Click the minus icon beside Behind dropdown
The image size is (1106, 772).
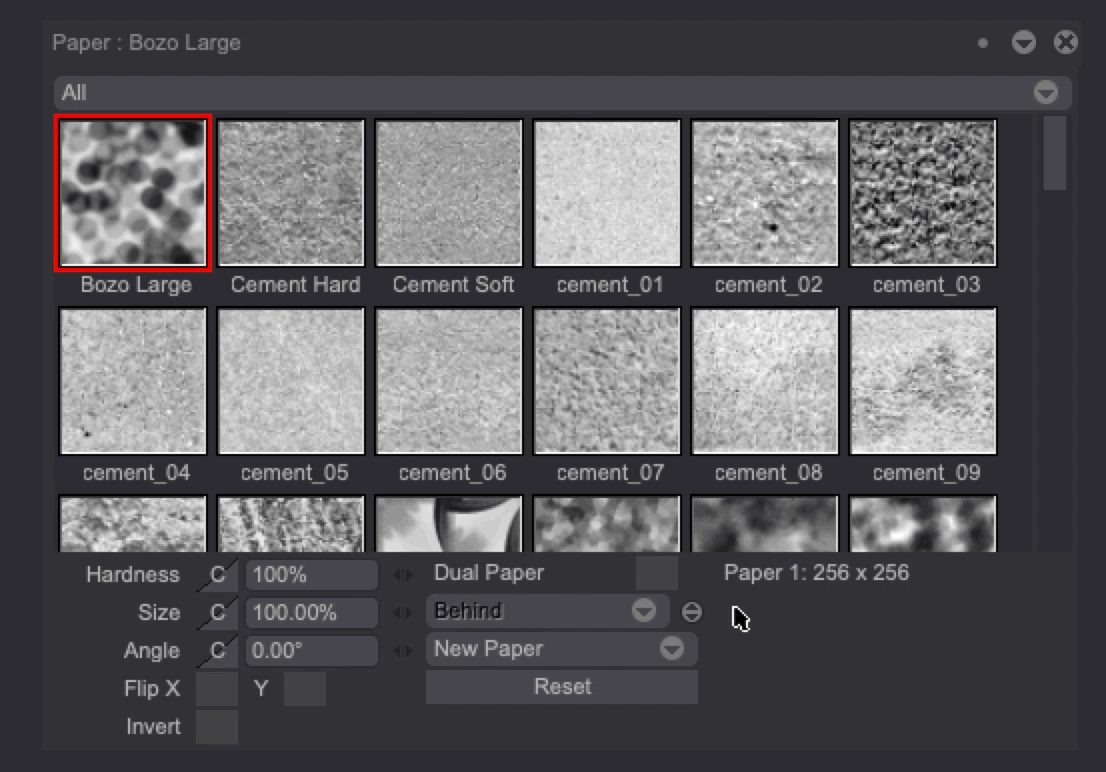tap(692, 612)
